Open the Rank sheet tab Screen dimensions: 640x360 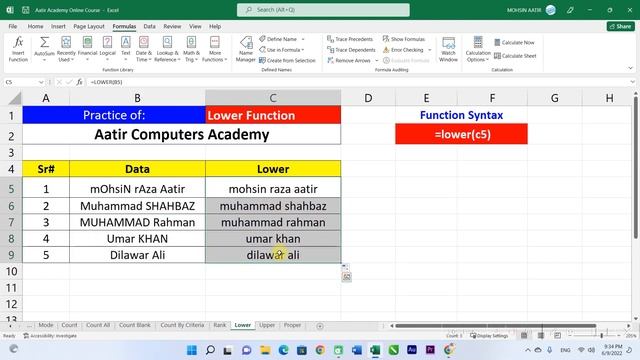click(x=220, y=325)
